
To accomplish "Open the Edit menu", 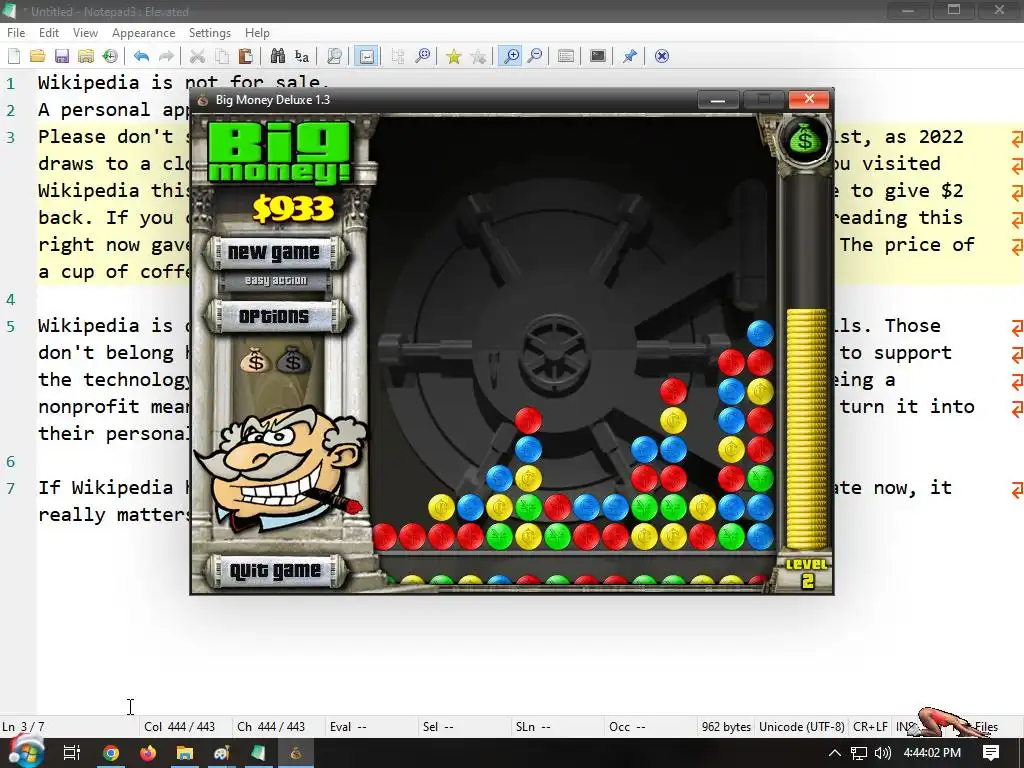I will click(x=48, y=33).
